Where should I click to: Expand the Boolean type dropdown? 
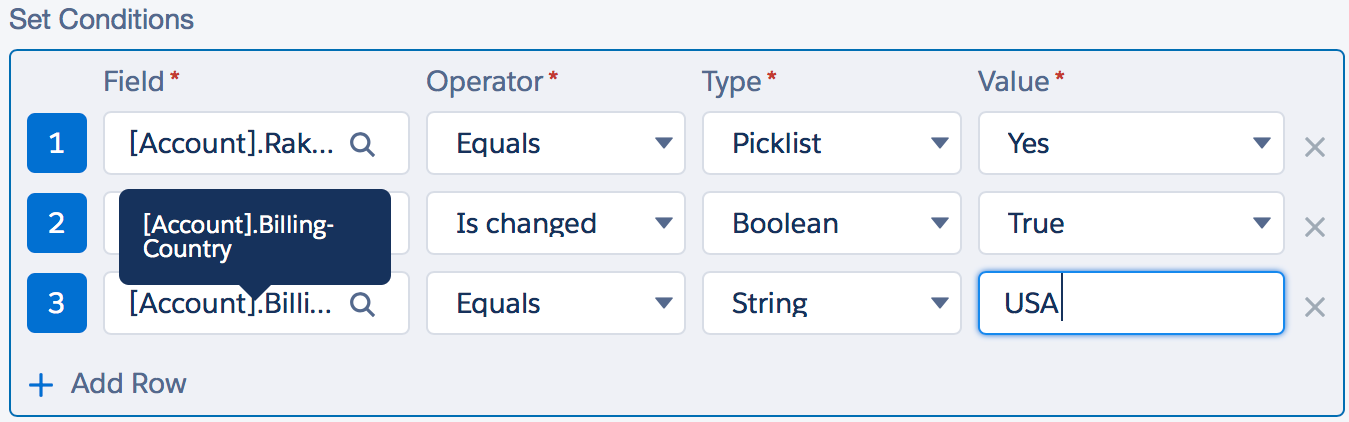[831, 223]
